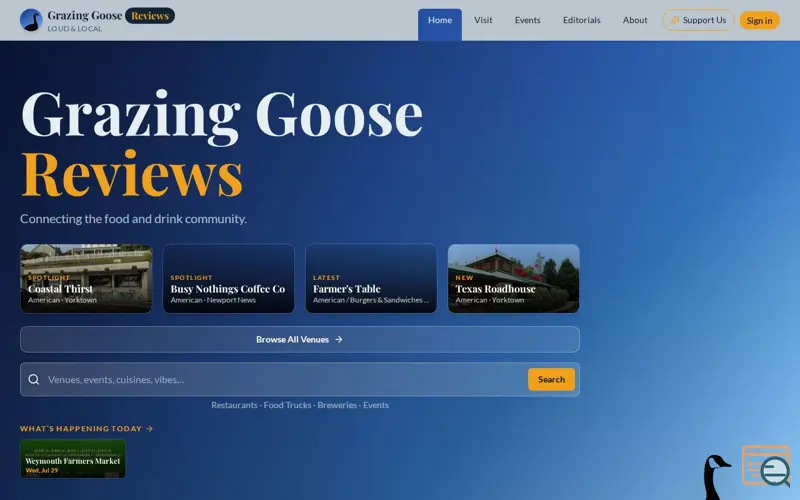Image resolution: width=800 pixels, height=500 pixels.
Task: Click the "American · Newport News" text
Action: pos(213,300)
